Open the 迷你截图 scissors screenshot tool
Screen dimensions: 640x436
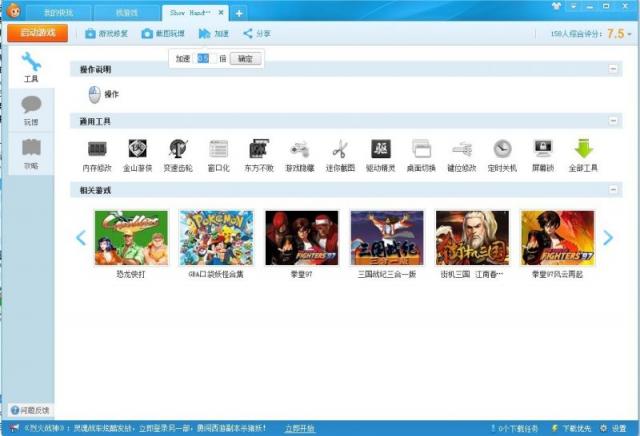340,149
